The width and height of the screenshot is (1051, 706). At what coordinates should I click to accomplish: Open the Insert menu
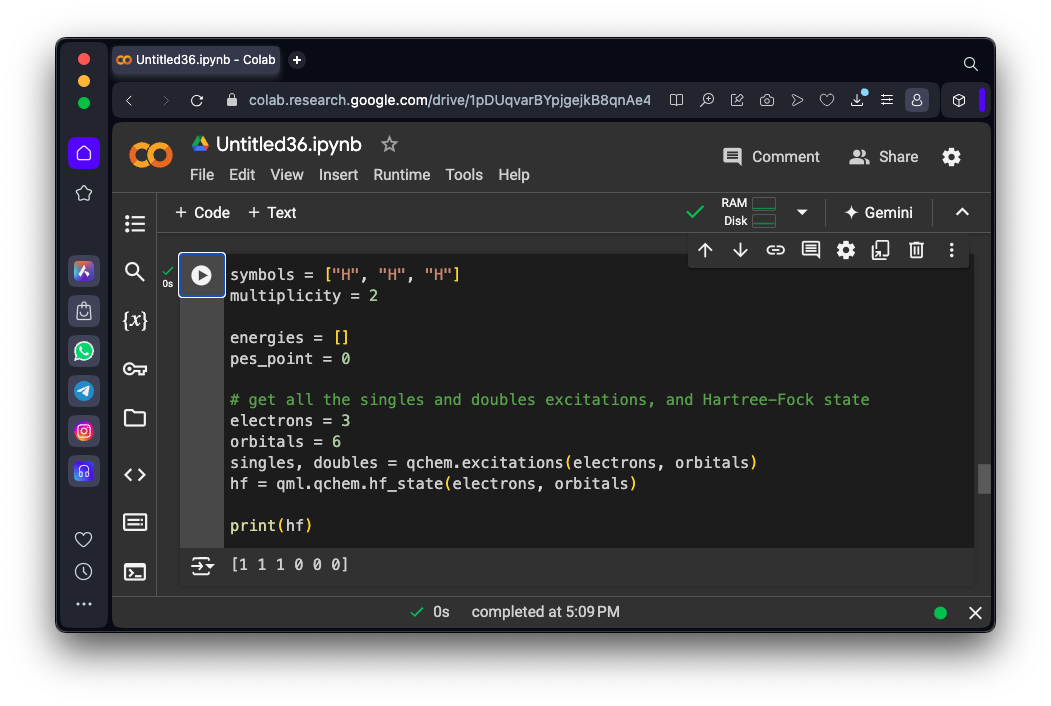(x=338, y=175)
